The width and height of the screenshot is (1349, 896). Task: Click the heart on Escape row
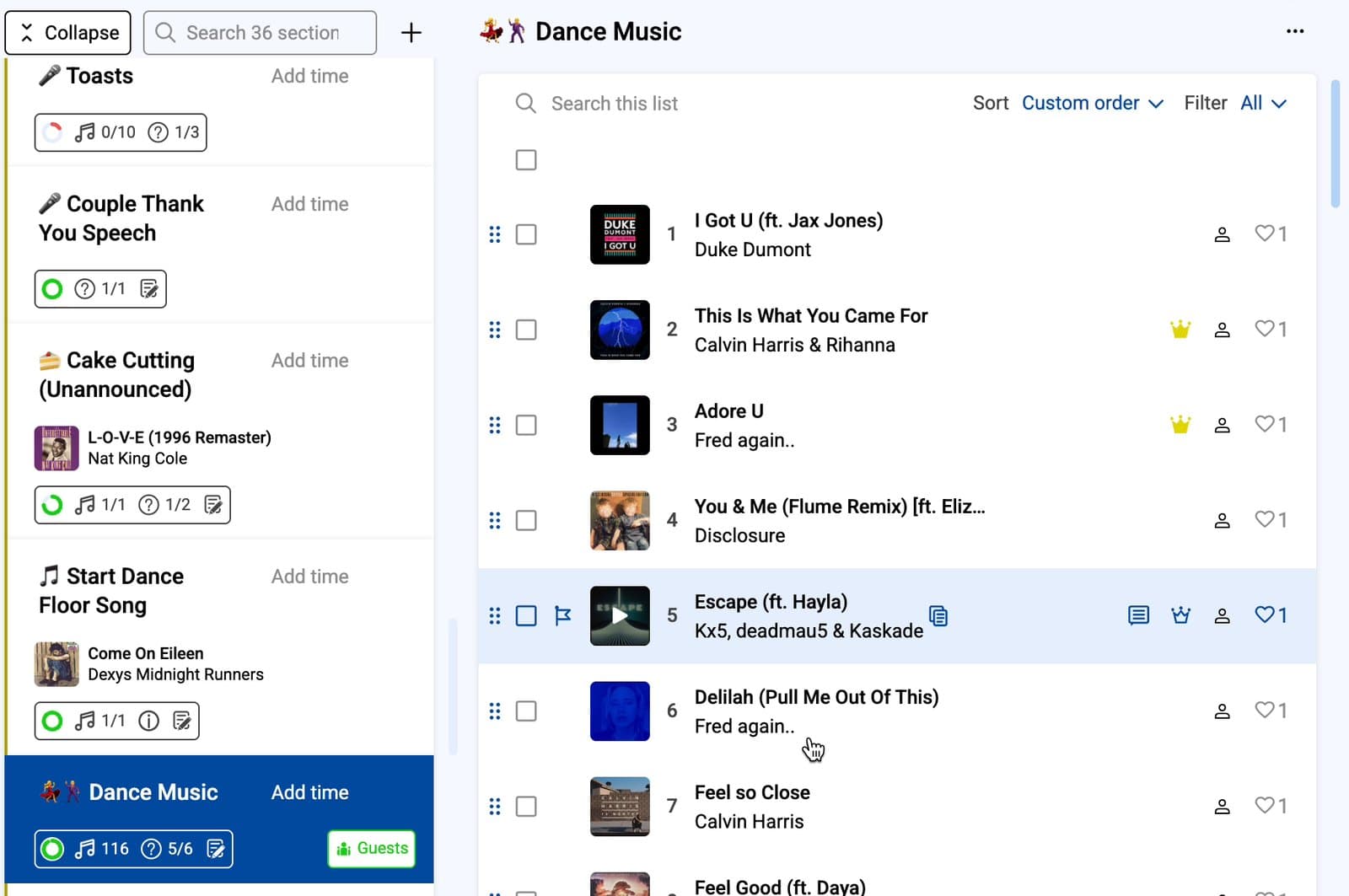(1264, 615)
